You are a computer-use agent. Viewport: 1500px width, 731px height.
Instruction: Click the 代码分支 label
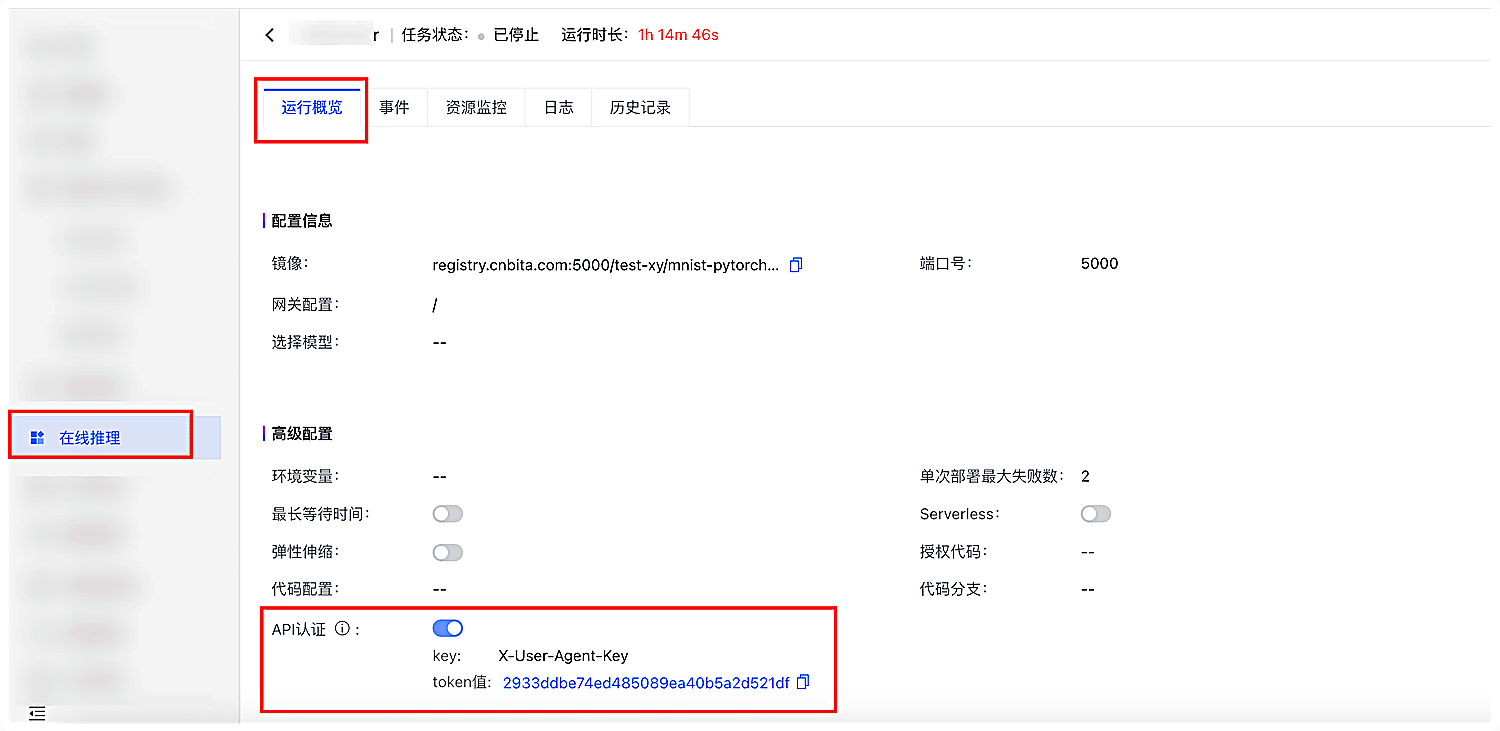tap(953, 589)
